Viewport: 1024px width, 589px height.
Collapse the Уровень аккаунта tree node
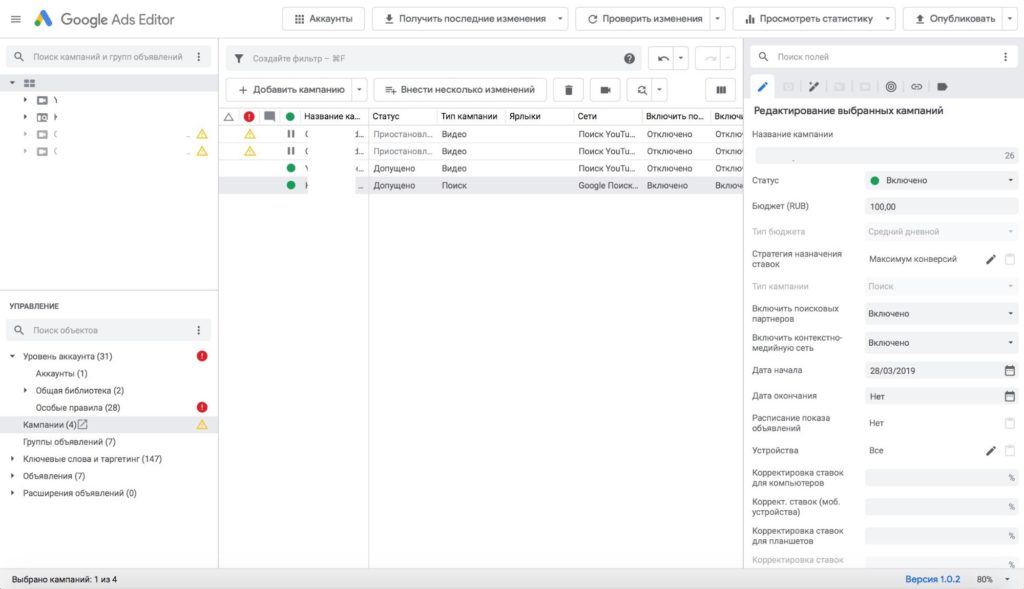pos(12,356)
